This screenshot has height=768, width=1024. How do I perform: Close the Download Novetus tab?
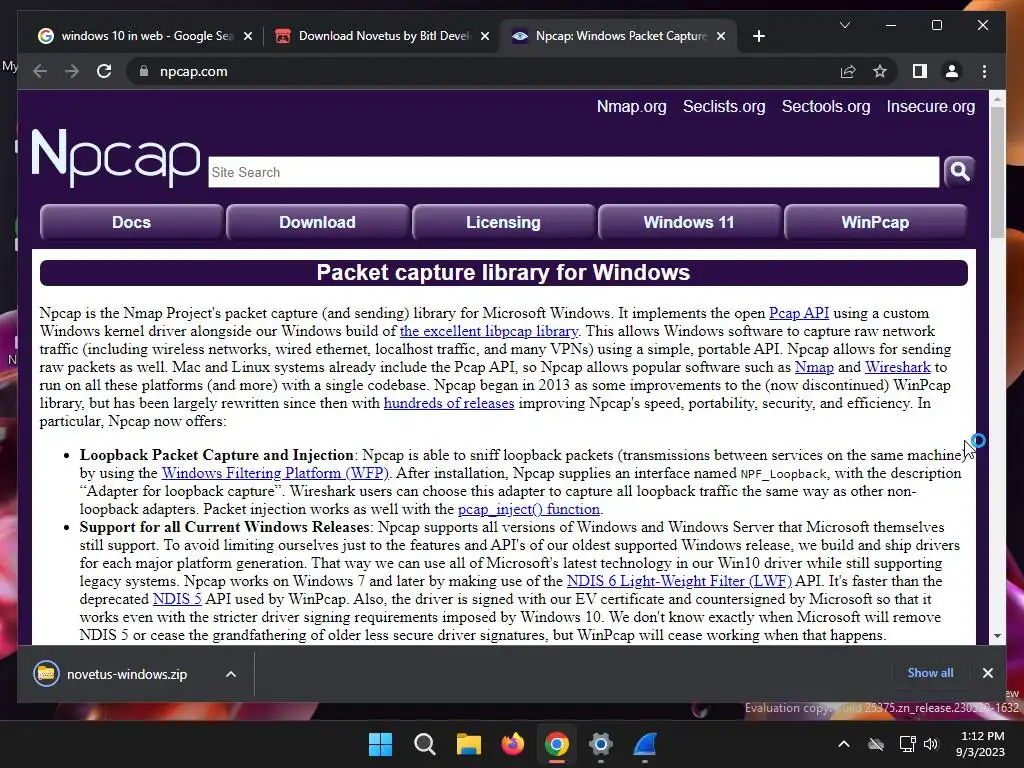(x=485, y=37)
